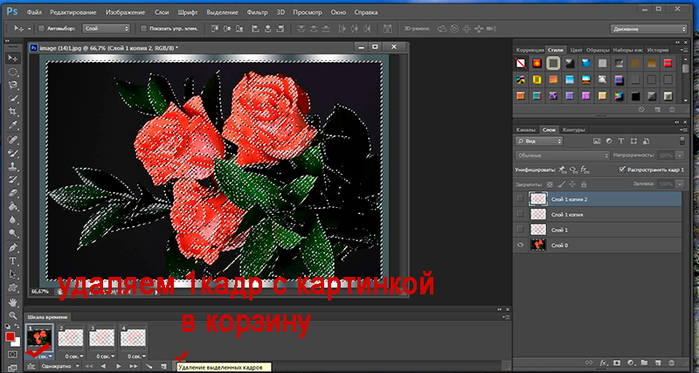The width and height of the screenshot is (699, 373).
Task: Open opacity Непрозрачность dropdown arrow
Action: point(680,156)
